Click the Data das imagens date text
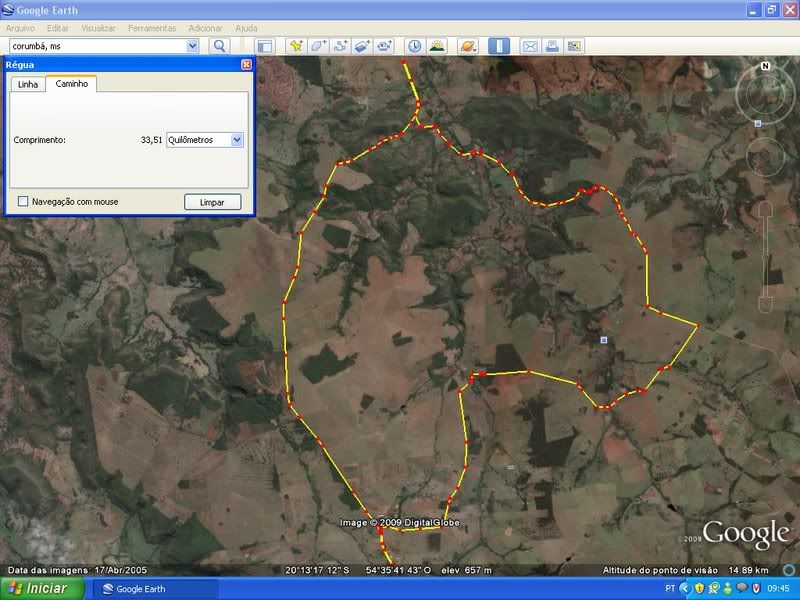This screenshot has width=800, height=600. (x=78, y=570)
